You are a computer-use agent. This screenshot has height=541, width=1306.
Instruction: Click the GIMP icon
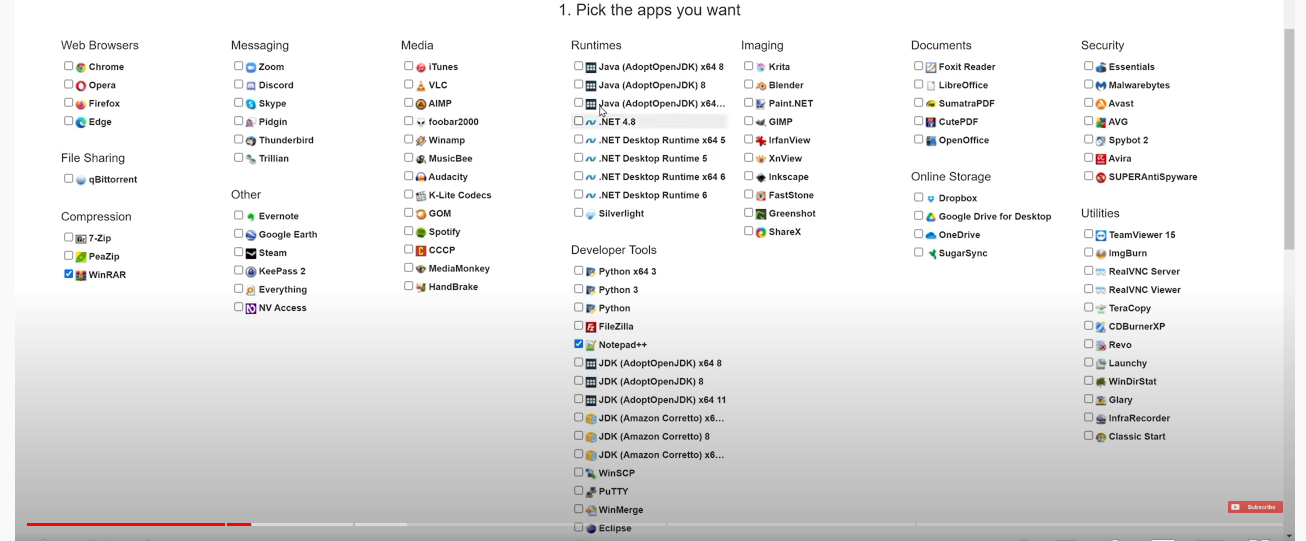[x=761, y=122]
